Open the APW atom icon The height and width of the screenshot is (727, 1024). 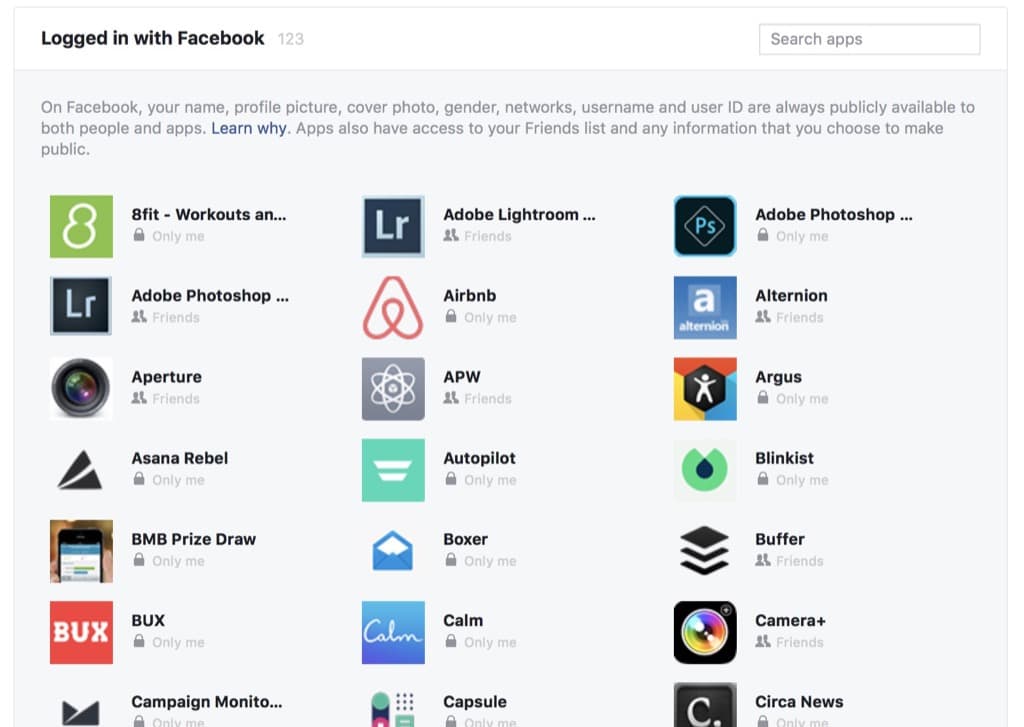(x=392, y=389)
